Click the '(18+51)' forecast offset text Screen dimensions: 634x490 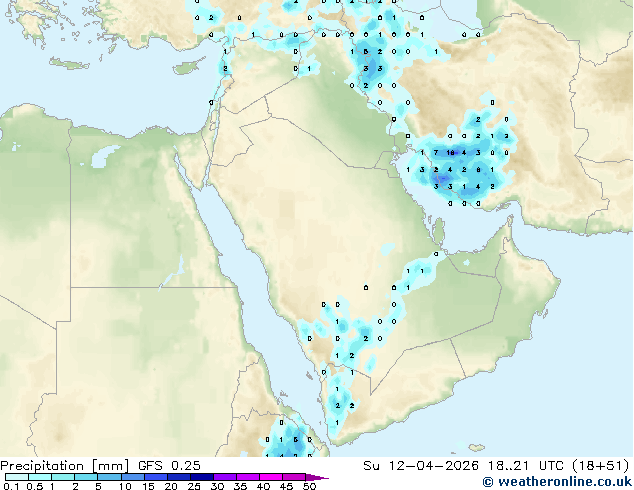[x=602, y=466]
